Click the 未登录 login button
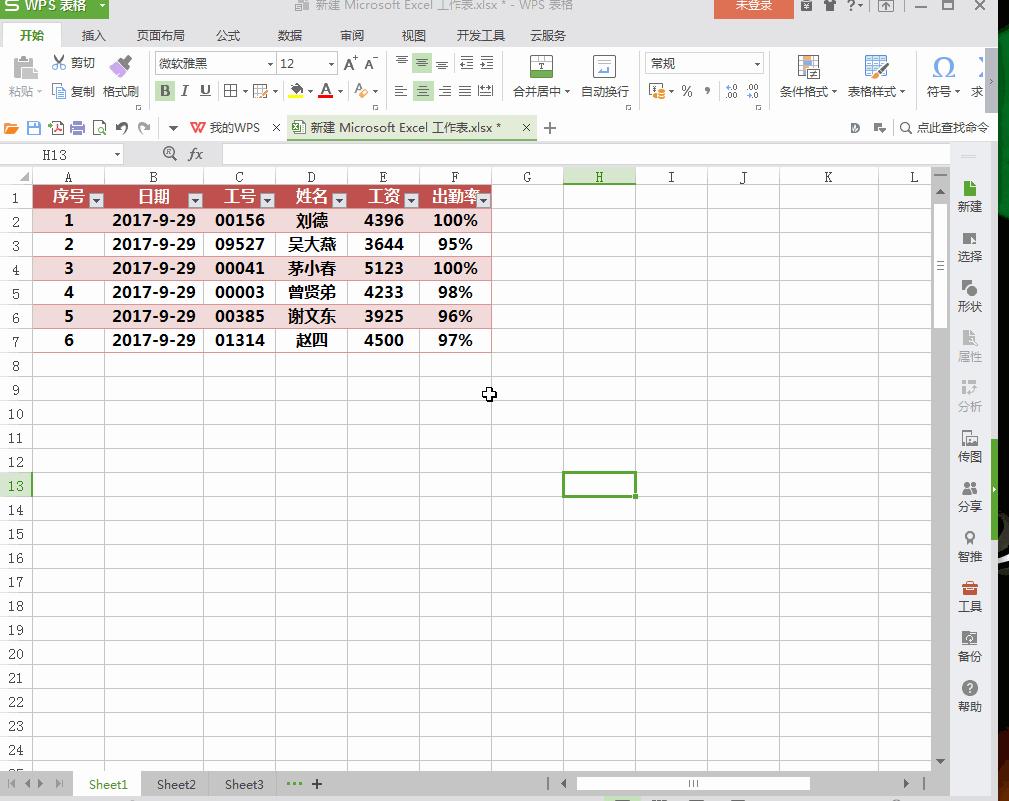 [x=753, y=6]
